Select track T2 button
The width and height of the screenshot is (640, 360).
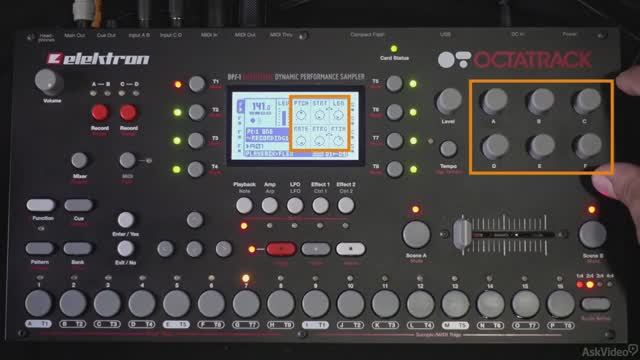pos(196,112)
